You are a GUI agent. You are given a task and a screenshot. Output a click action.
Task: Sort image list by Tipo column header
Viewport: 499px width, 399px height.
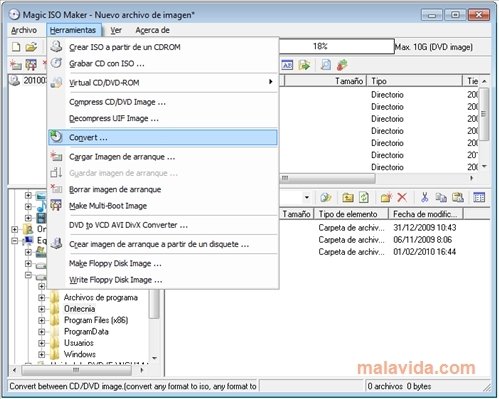(415, 81)
